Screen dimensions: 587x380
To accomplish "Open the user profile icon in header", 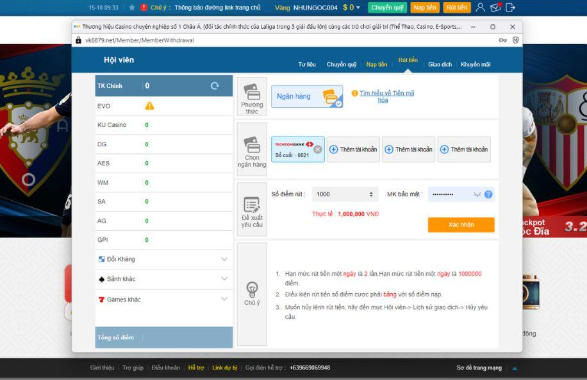I will click(480, 7).
